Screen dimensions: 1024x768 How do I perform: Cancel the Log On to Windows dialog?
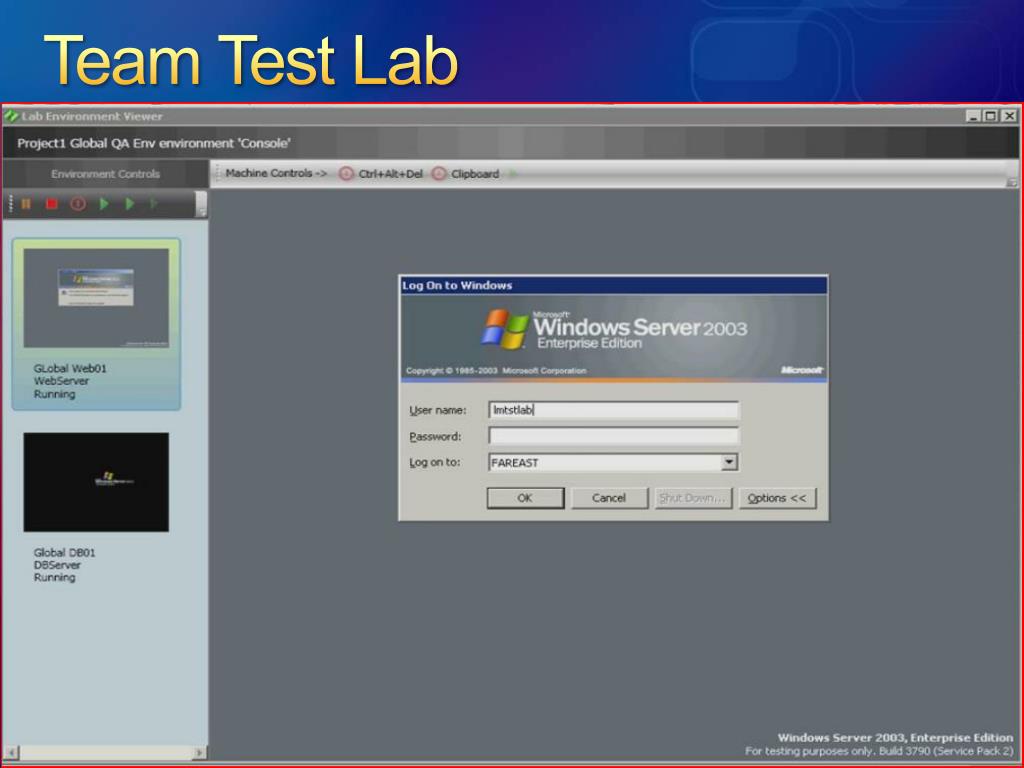coord(609,498)
